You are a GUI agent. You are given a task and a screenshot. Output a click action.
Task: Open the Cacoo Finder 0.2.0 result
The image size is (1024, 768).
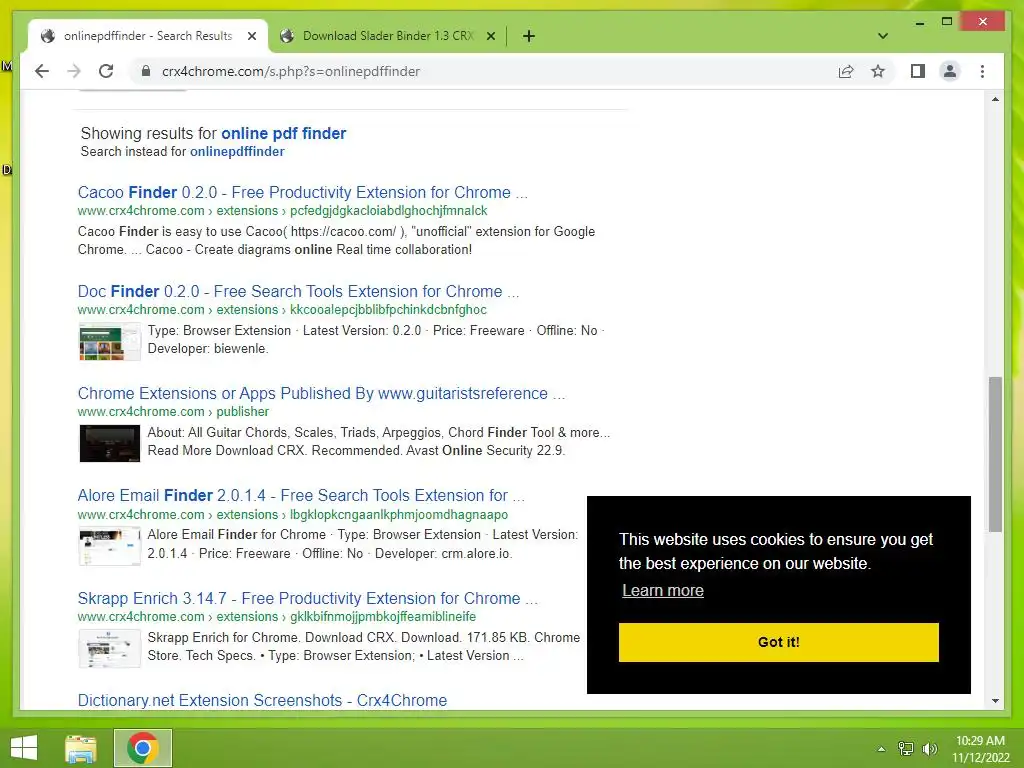[302, 193]
